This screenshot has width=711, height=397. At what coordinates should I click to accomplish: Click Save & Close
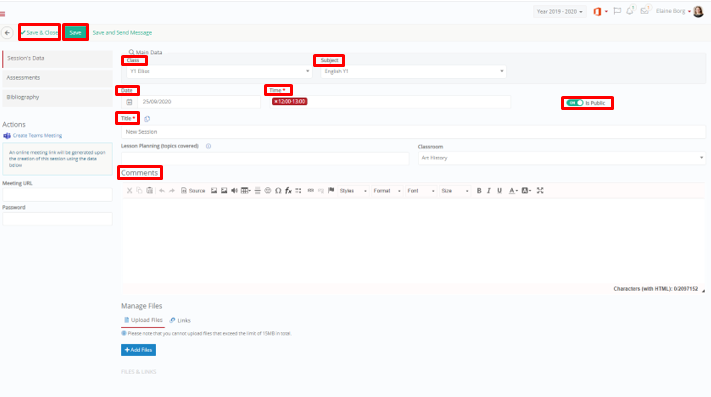pos(39,33)
